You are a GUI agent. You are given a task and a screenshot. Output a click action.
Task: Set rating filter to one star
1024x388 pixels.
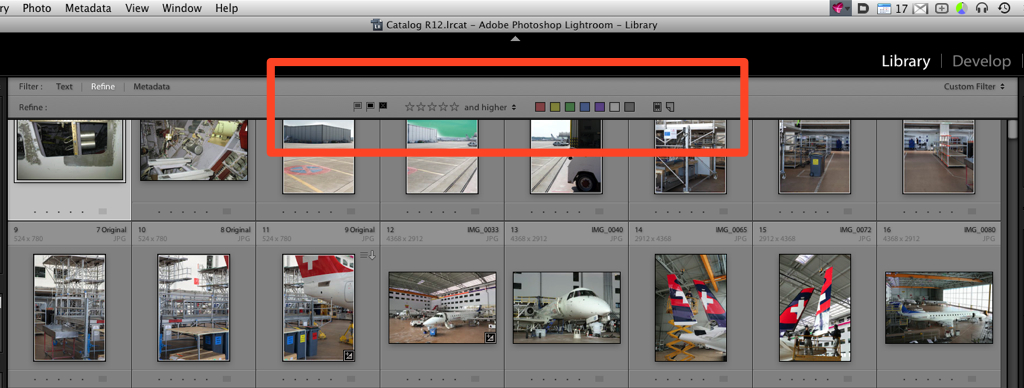(x=410, y=107)
